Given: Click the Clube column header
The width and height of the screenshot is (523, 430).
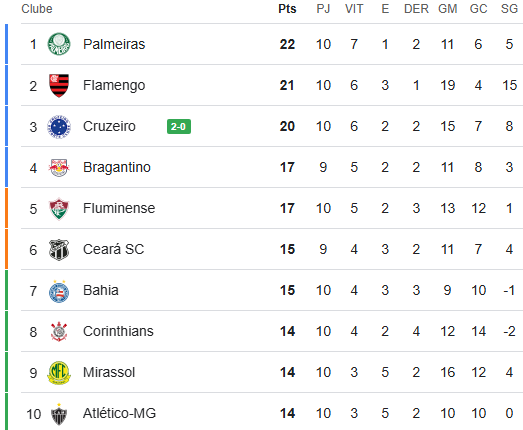Looking at the screenshot, I should pos(37,9).
